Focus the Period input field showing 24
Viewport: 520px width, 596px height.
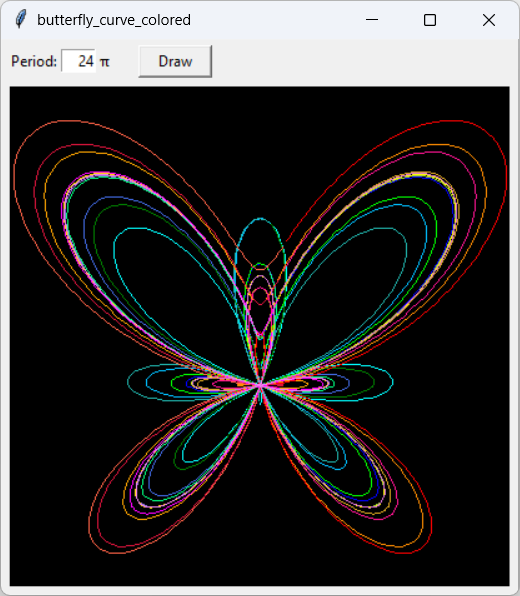click(79, 61)
